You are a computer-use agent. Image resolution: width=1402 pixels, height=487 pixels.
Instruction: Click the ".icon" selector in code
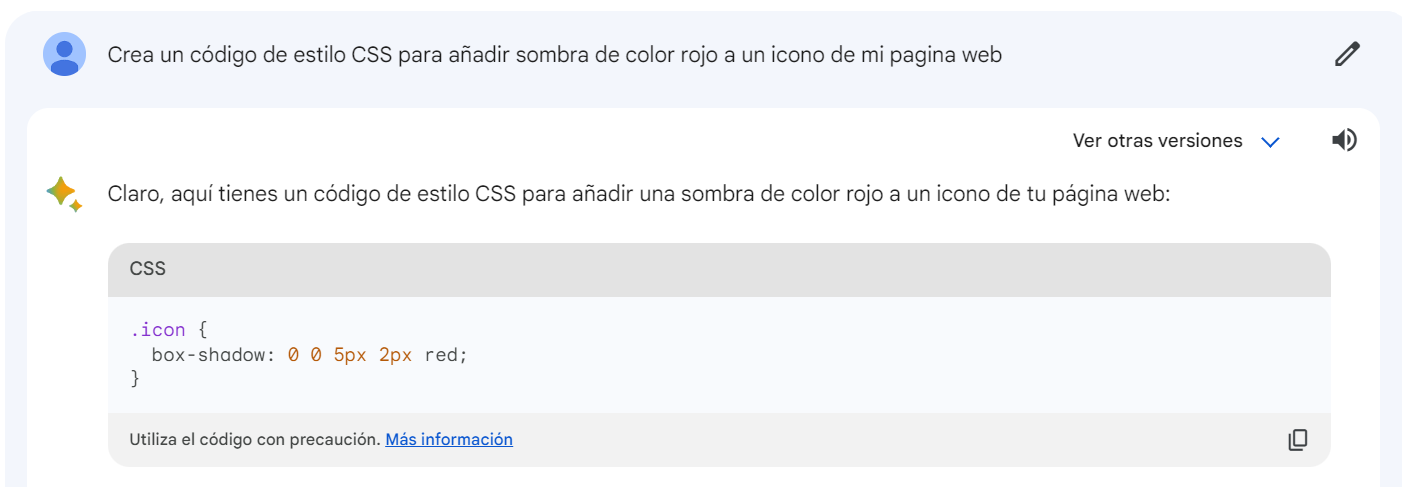157,330
